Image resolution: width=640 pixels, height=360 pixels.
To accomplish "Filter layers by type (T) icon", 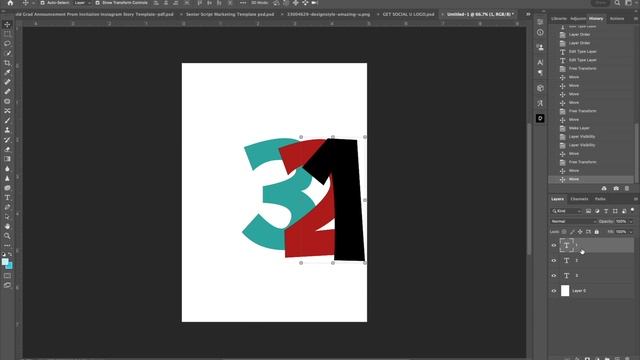I will tap(606, 211).
